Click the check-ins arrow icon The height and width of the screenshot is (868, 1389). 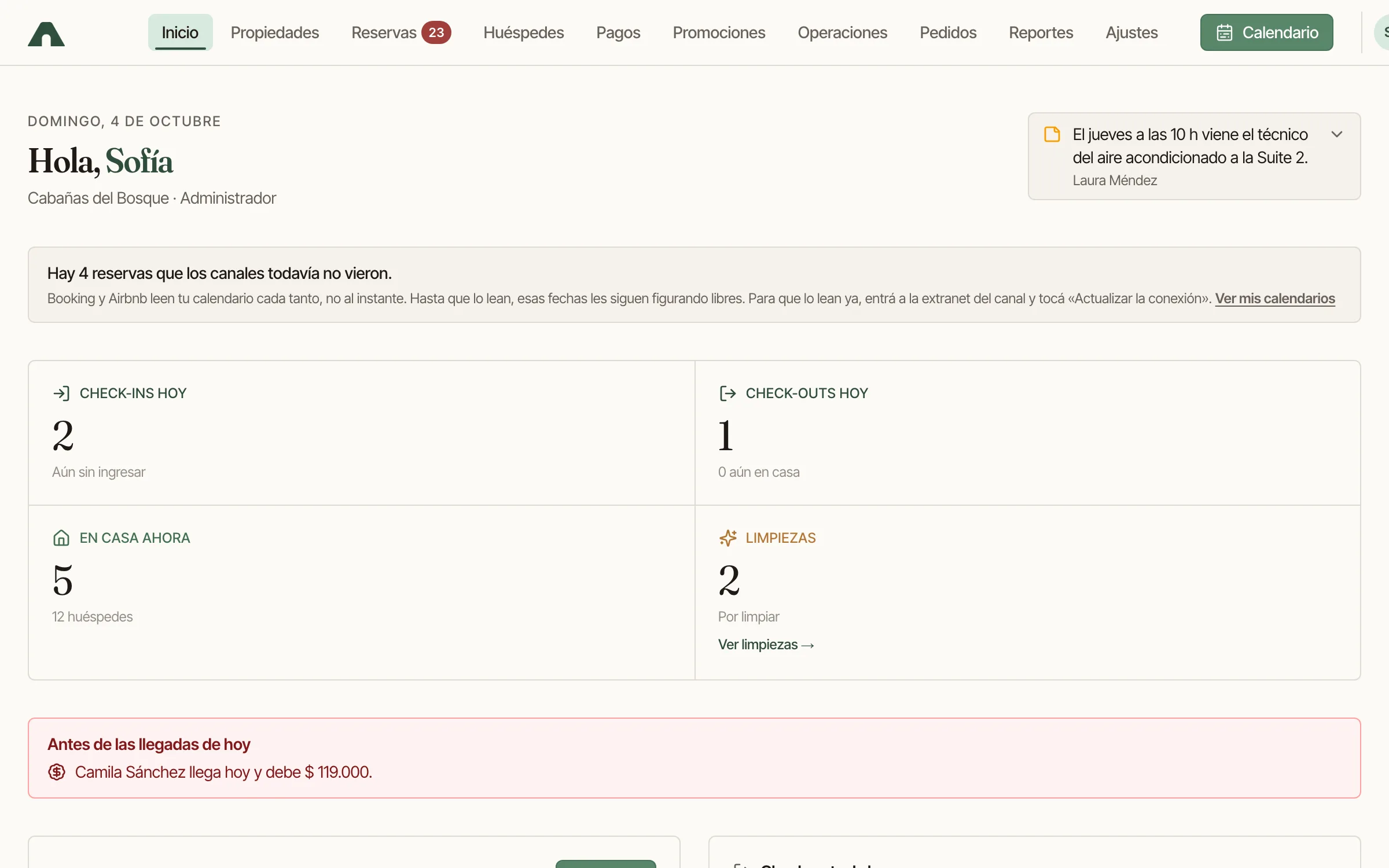[x=61, y=393]
